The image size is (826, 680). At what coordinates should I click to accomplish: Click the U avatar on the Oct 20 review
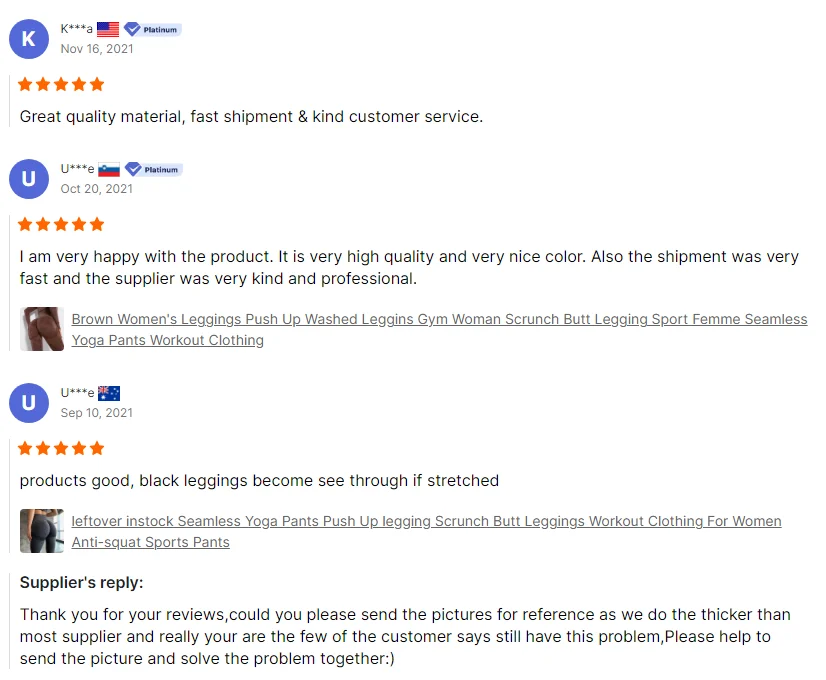pyautogui.click(x=28, y=179)
